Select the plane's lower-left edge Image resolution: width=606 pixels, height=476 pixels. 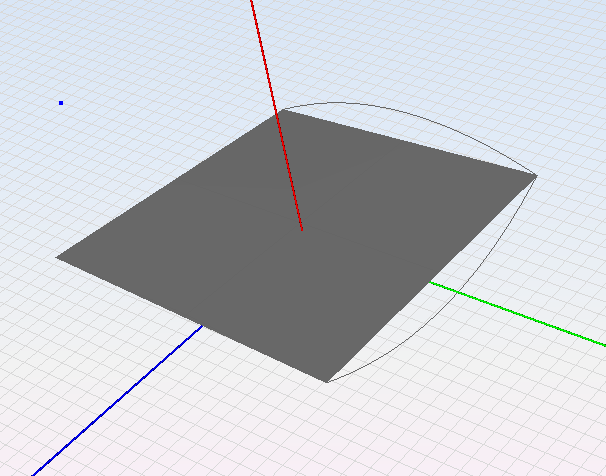pos(190,318)
